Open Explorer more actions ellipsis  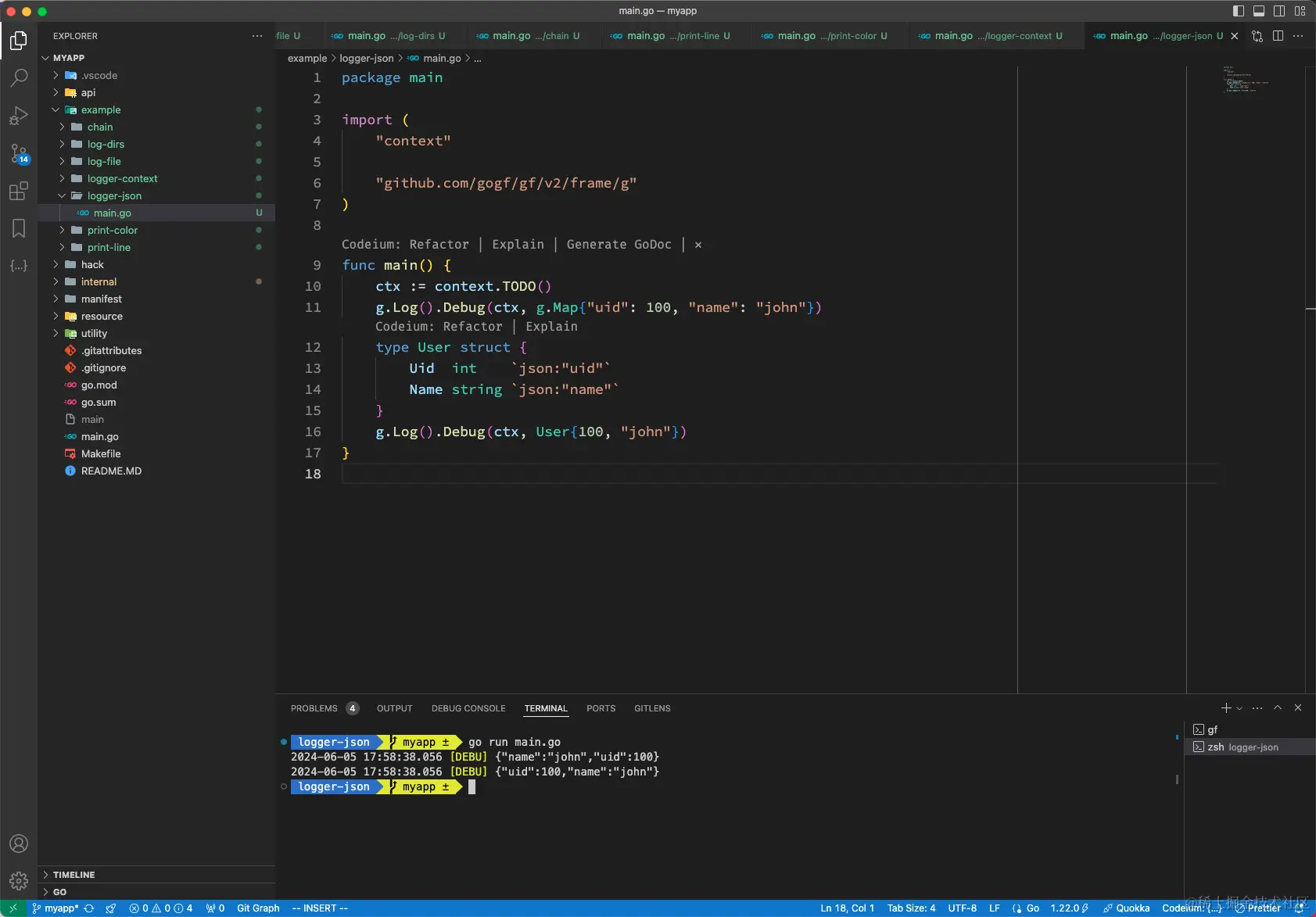click(x=257, y=36)
